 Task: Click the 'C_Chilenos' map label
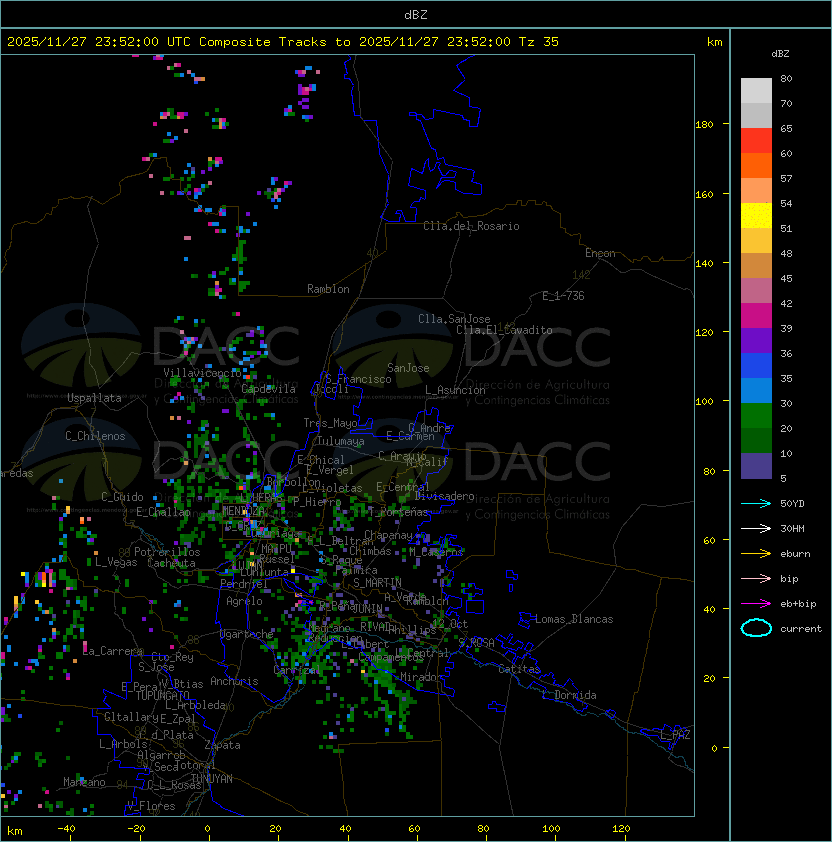(x=95, y=436)
